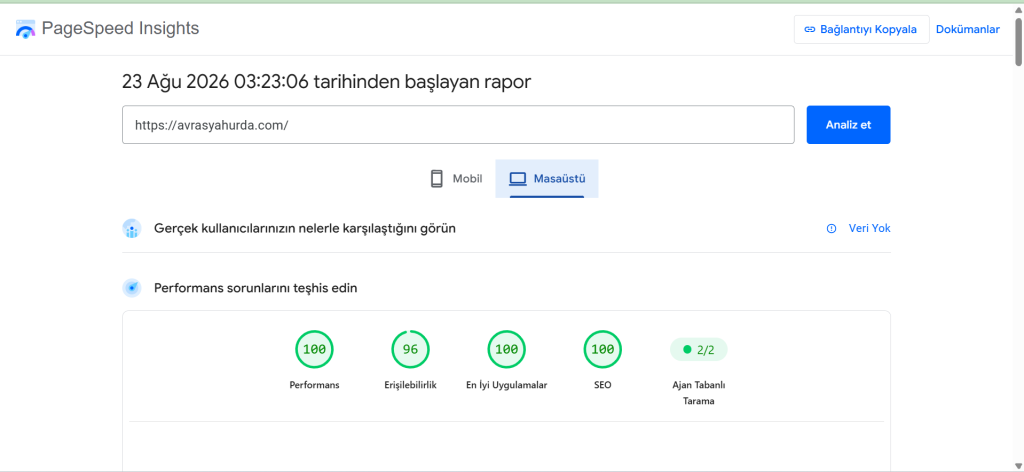Screen dimensions: 1024x472
Task: Open the Dokümanlar link
Action: coord(968,29)
